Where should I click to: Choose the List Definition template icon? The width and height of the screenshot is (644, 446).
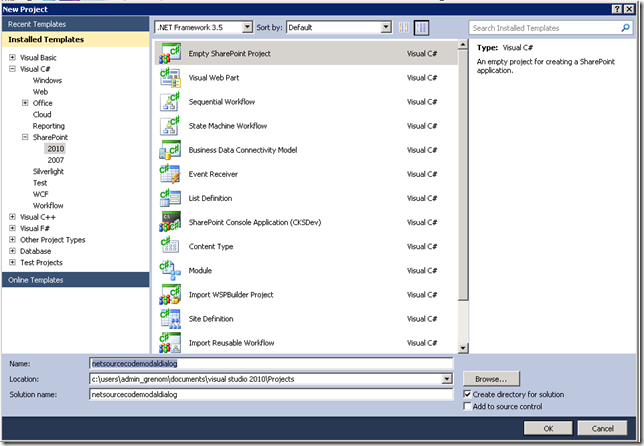tap(170, 198)
